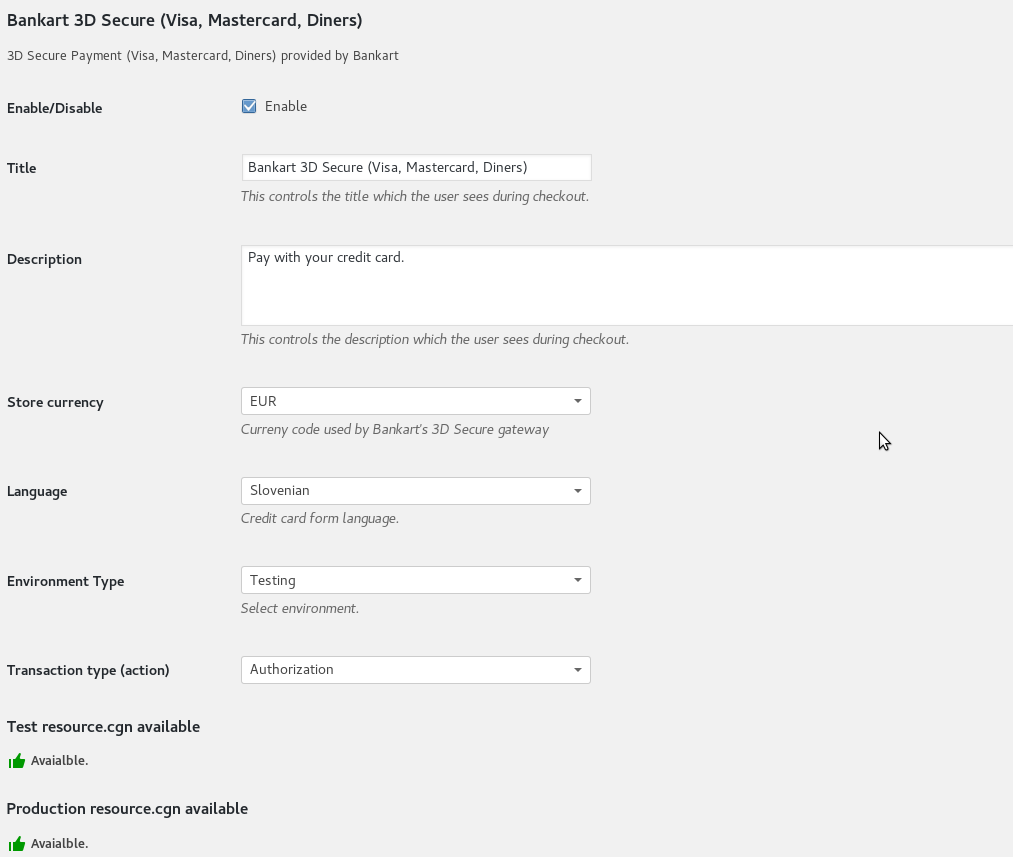Click into the Description textarea
Viewport: 1013px width, 857px height.
tap(627, 285)
